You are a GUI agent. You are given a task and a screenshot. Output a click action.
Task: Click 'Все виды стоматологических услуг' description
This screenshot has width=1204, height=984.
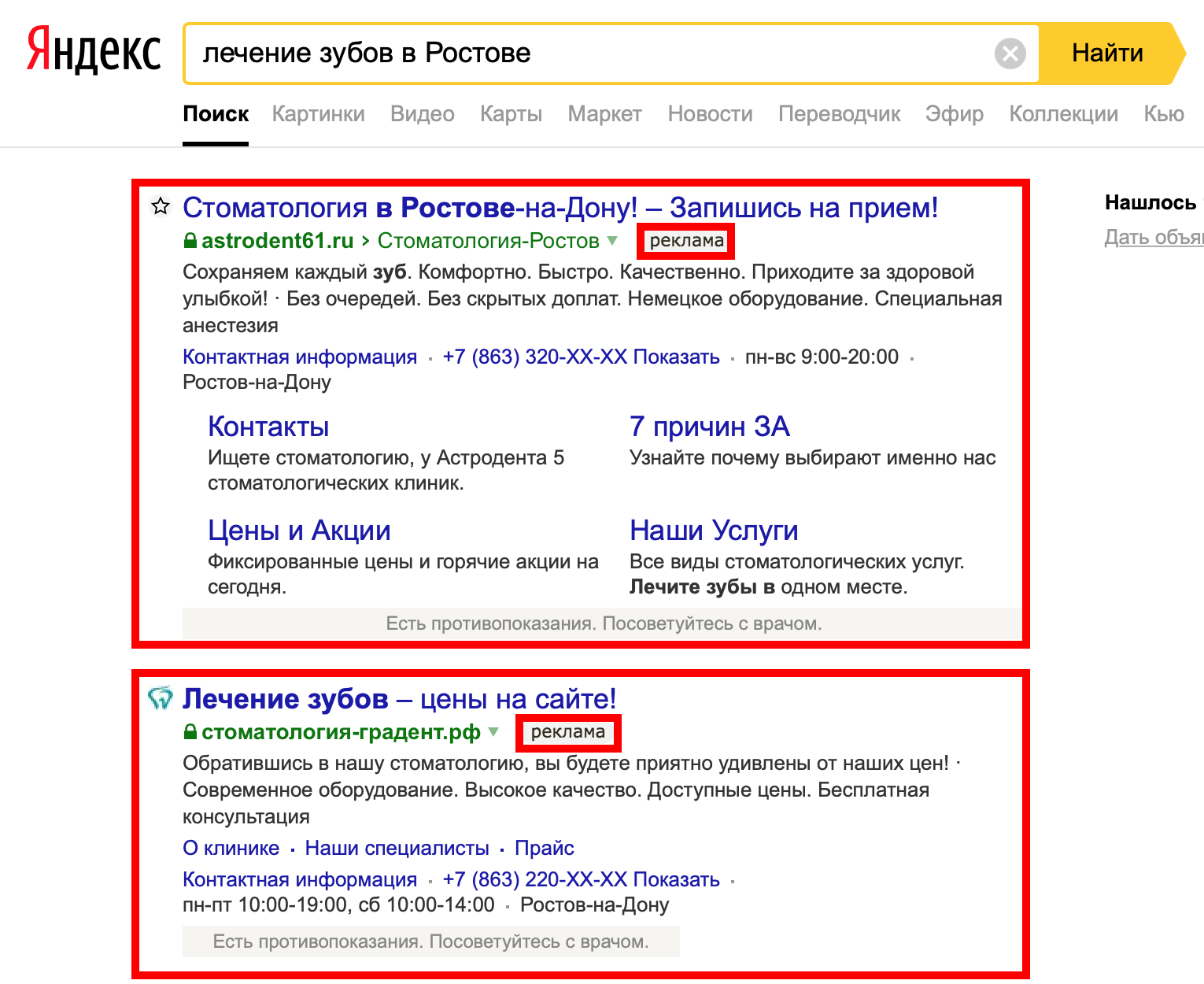tap(796, 574)
